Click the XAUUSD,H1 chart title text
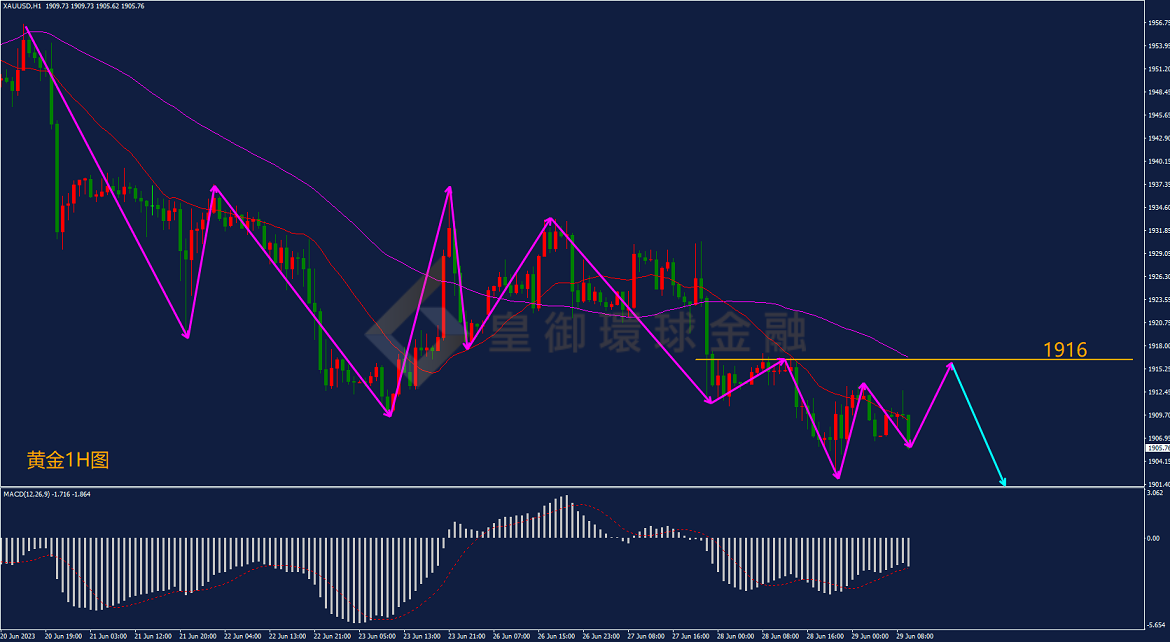The image size is (1170, 642). pos(21,6)
